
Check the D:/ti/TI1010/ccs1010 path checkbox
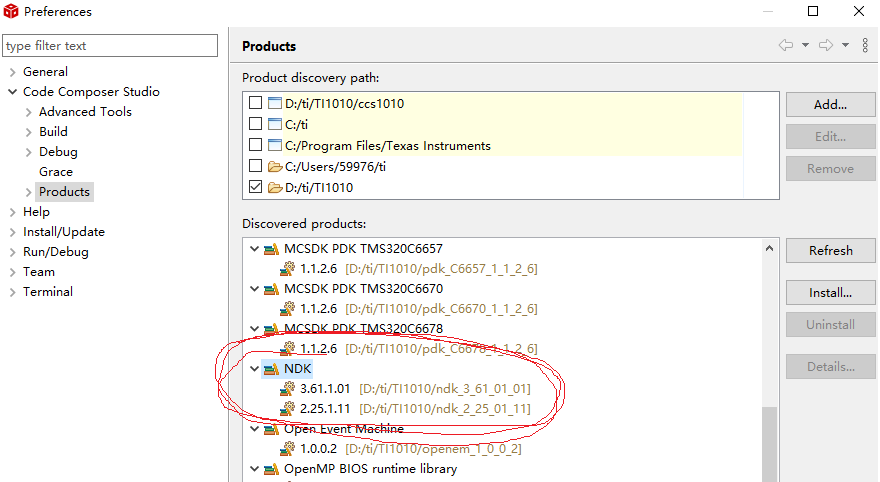[255, 103]
